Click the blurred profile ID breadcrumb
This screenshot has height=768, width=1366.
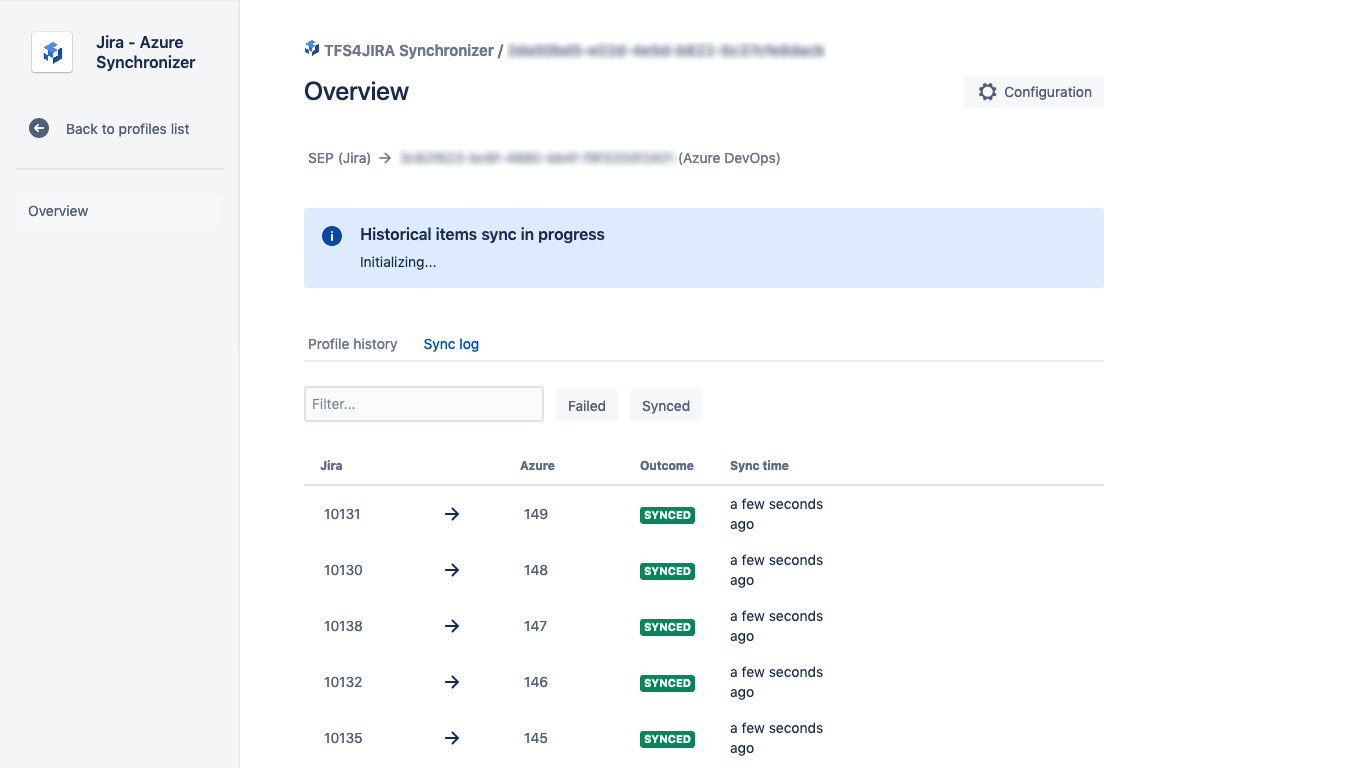click(666, 50)
